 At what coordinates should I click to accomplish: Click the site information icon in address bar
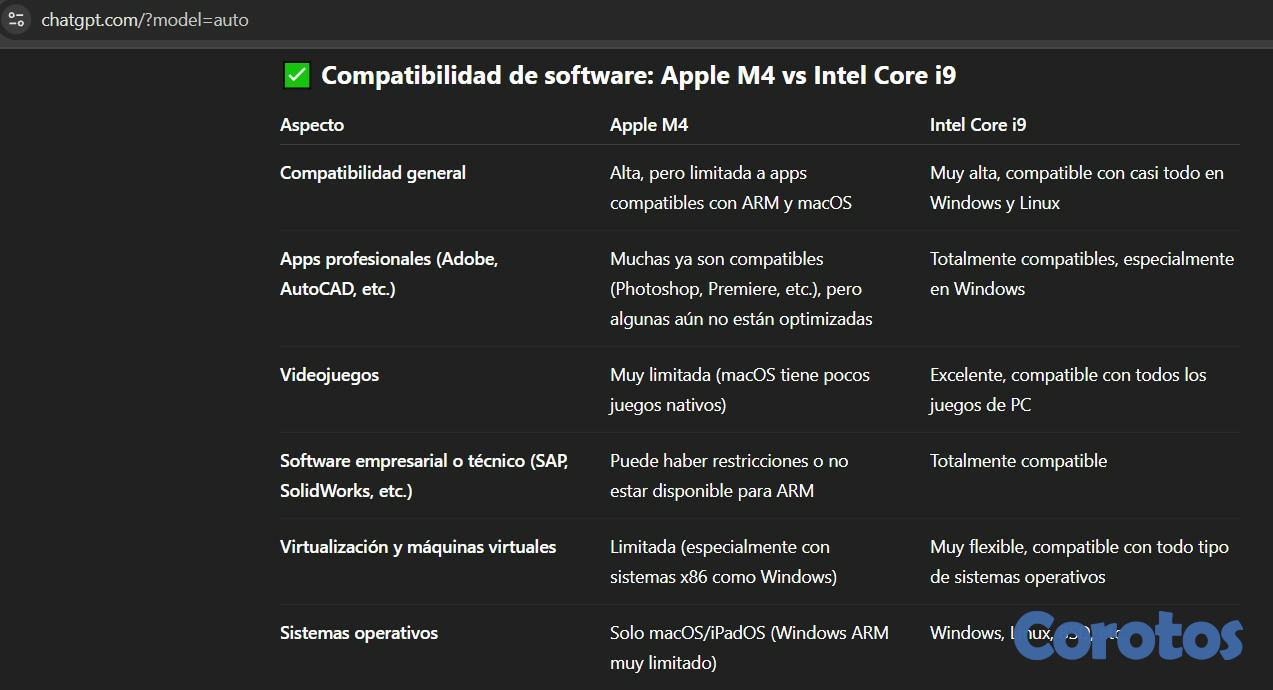tap(15, 19)
